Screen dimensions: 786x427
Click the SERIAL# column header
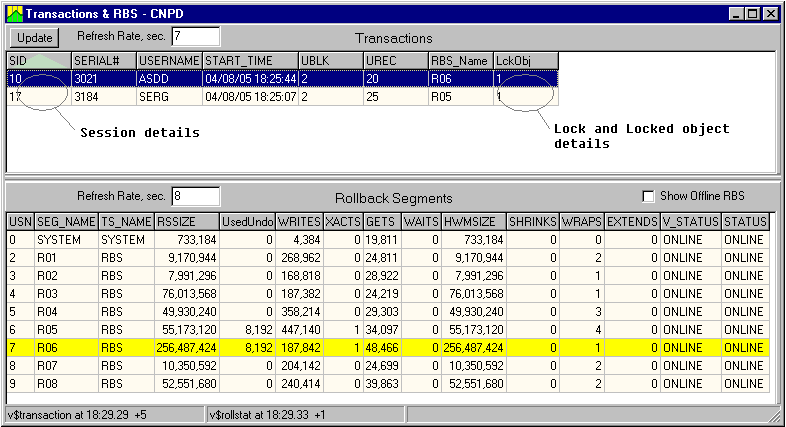104,61
